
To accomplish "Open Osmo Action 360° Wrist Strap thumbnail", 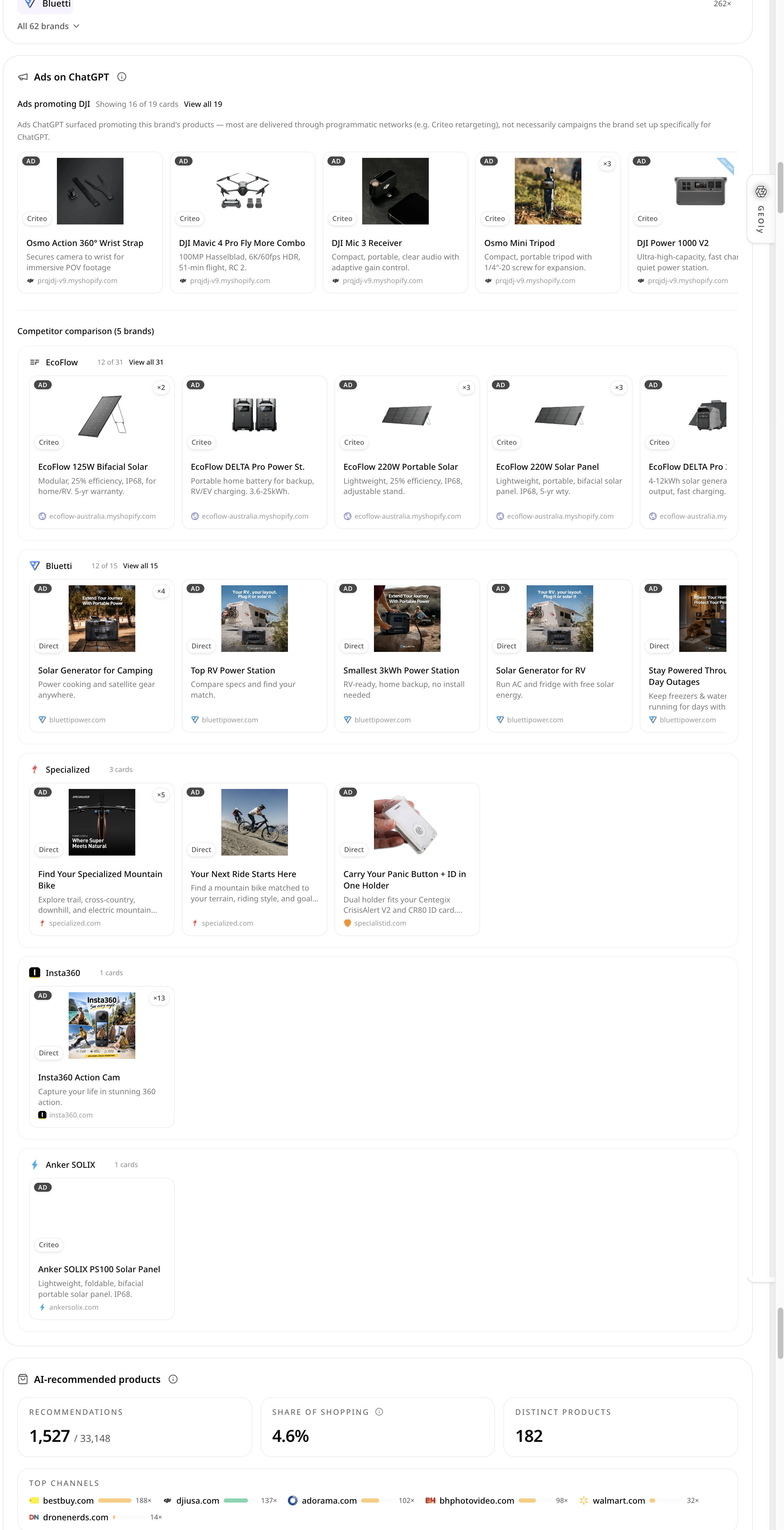I will (90, 191).
